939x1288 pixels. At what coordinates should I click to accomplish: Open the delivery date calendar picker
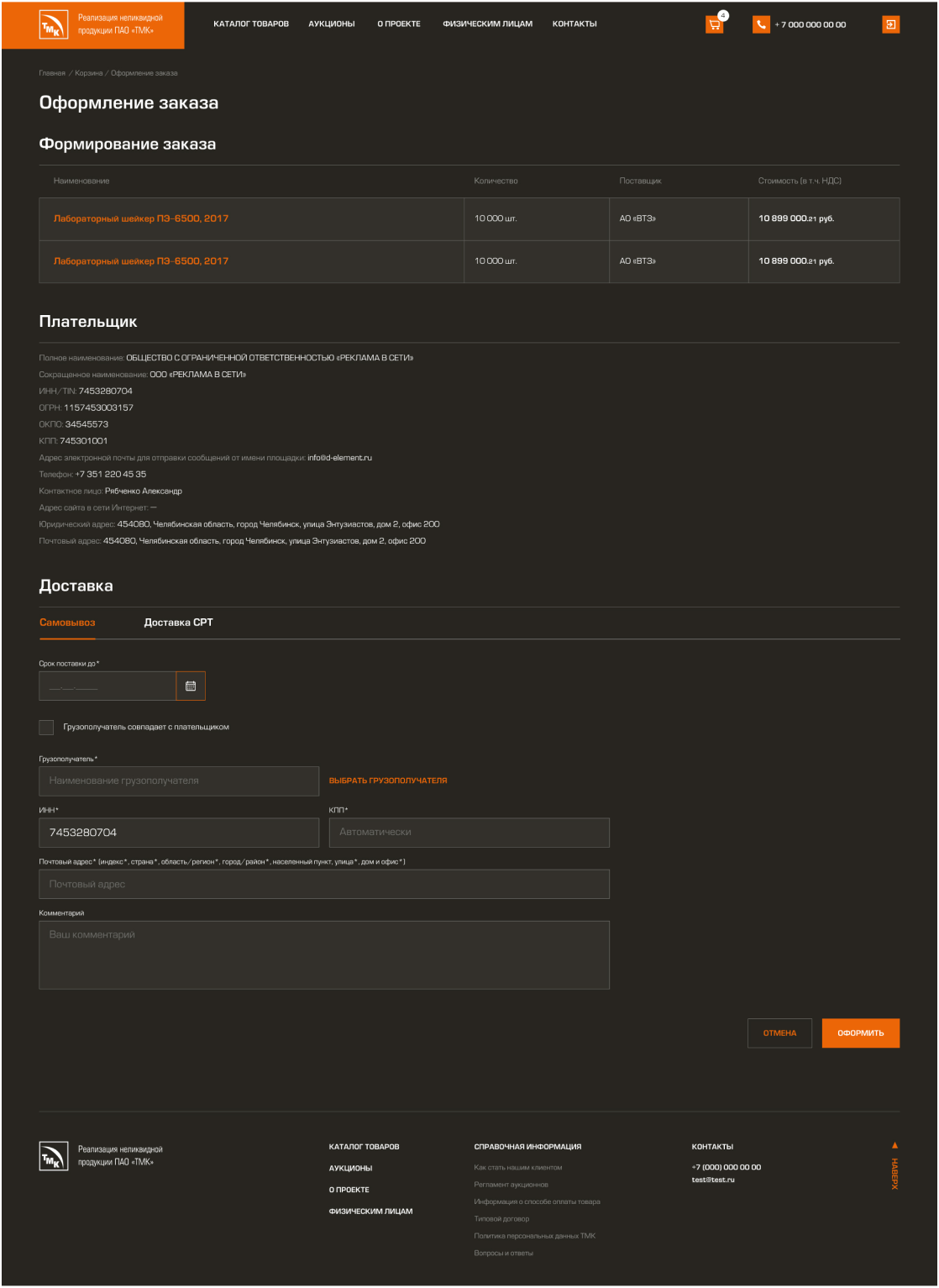pyautogui.click(x=191, y=686)
